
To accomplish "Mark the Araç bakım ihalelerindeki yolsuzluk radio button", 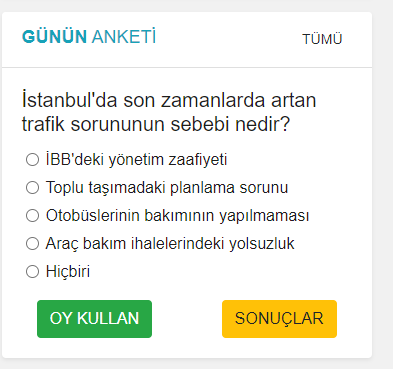I will click(32, 243).
